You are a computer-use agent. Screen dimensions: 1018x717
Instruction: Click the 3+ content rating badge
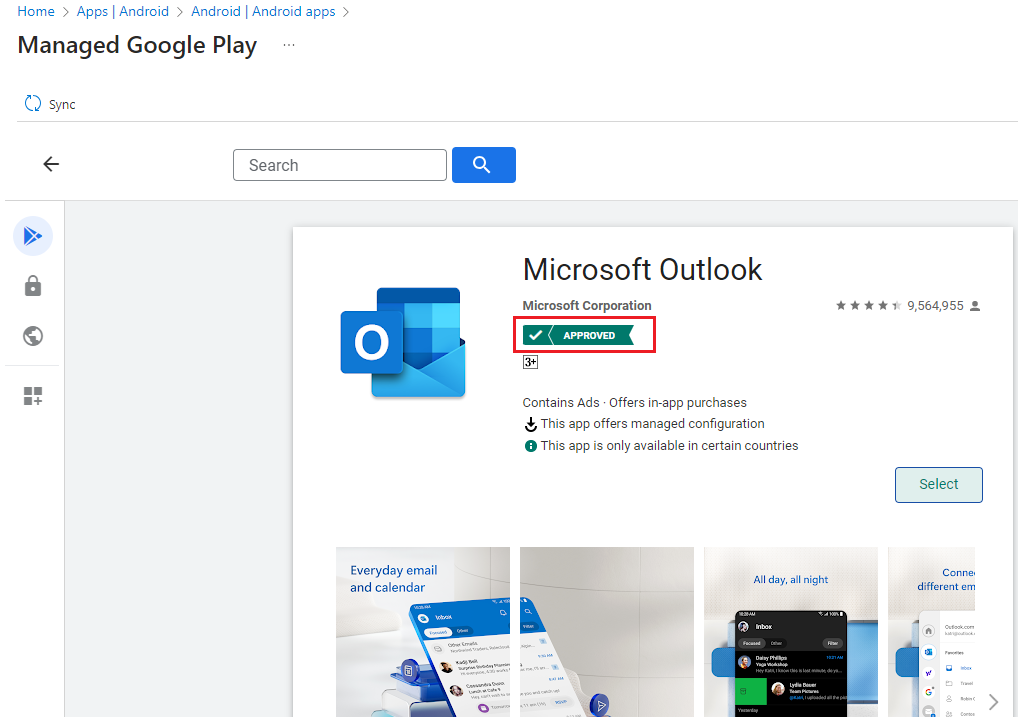point(530,361)
